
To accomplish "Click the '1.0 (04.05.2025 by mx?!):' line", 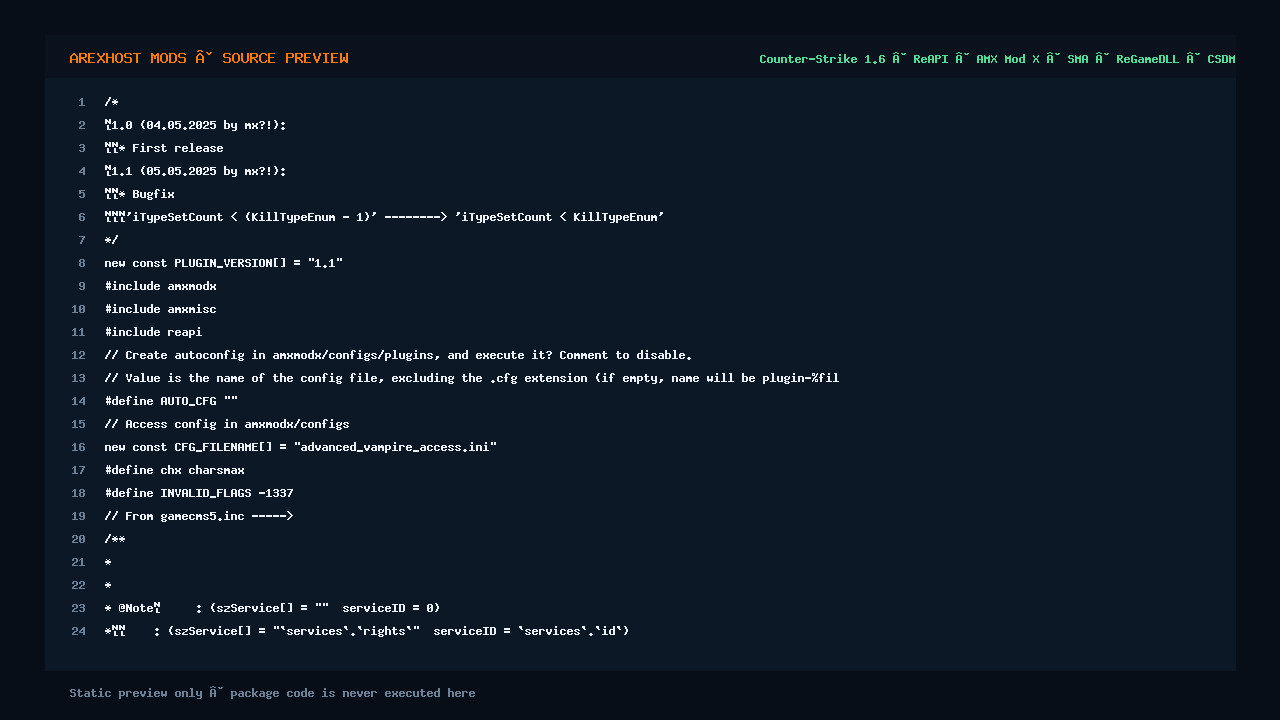I will (x=196, y=125).
